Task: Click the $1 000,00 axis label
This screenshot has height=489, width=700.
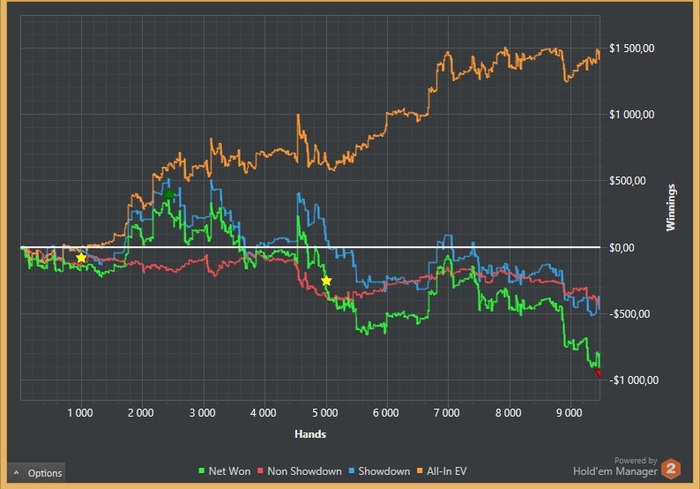Action: pos(632,114)
